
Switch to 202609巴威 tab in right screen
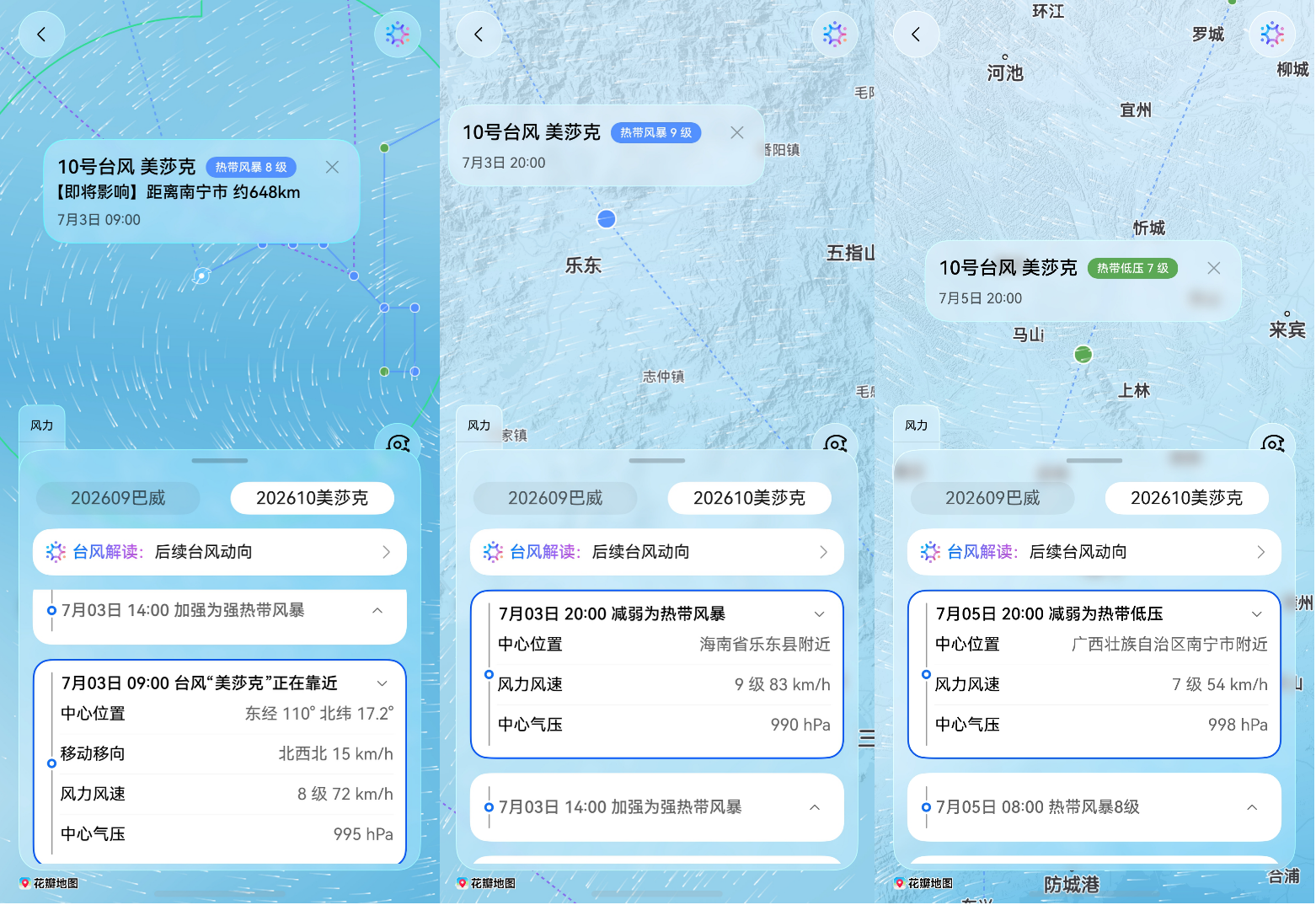coord(992,498)
